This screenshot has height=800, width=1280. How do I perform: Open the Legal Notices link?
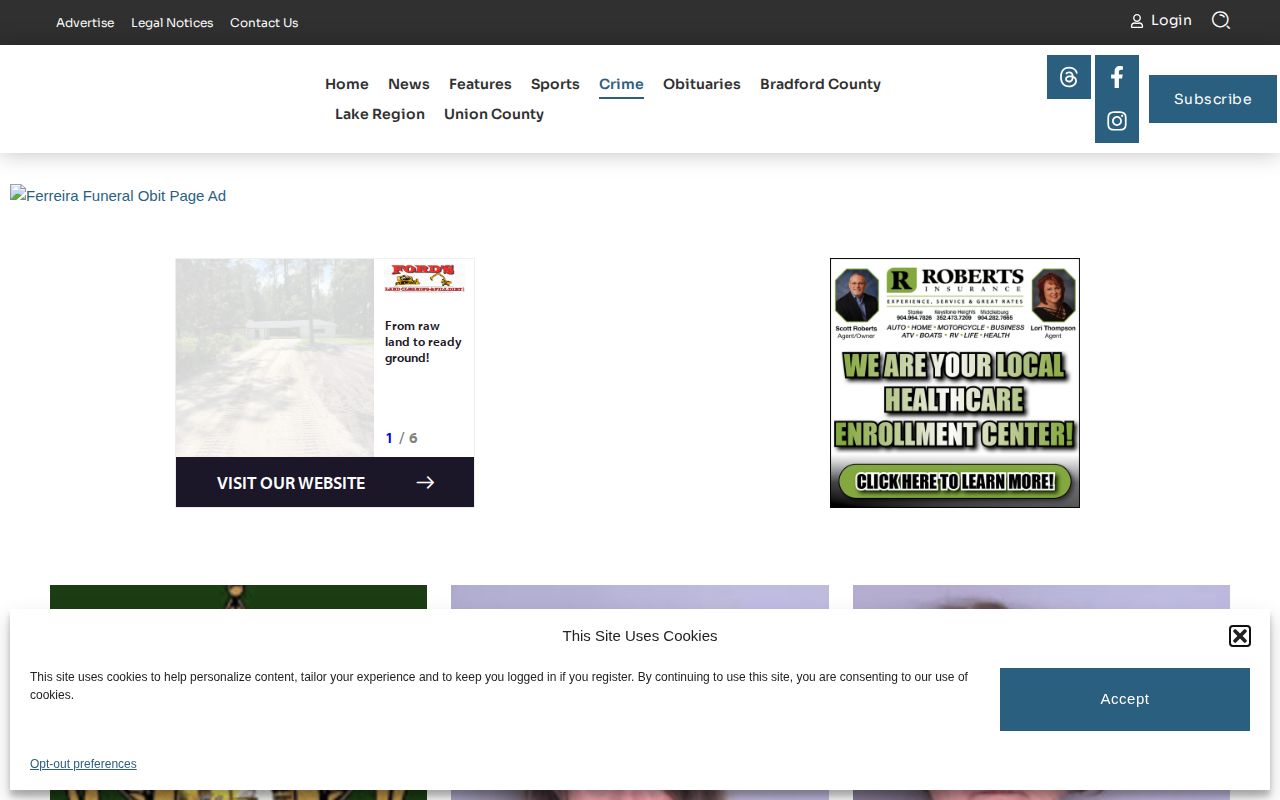[x=172, y=23]
